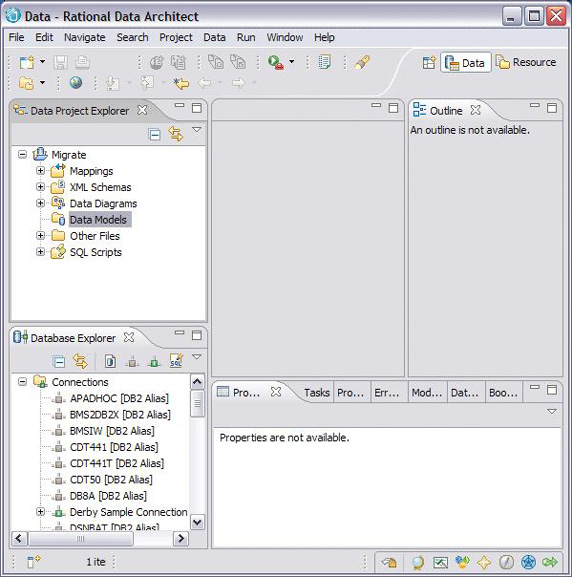The image size is (572, 577).
Task: Select CDT441T [DB2 Alias] connection
Action: pyautogui.click(x=117, y=463)
